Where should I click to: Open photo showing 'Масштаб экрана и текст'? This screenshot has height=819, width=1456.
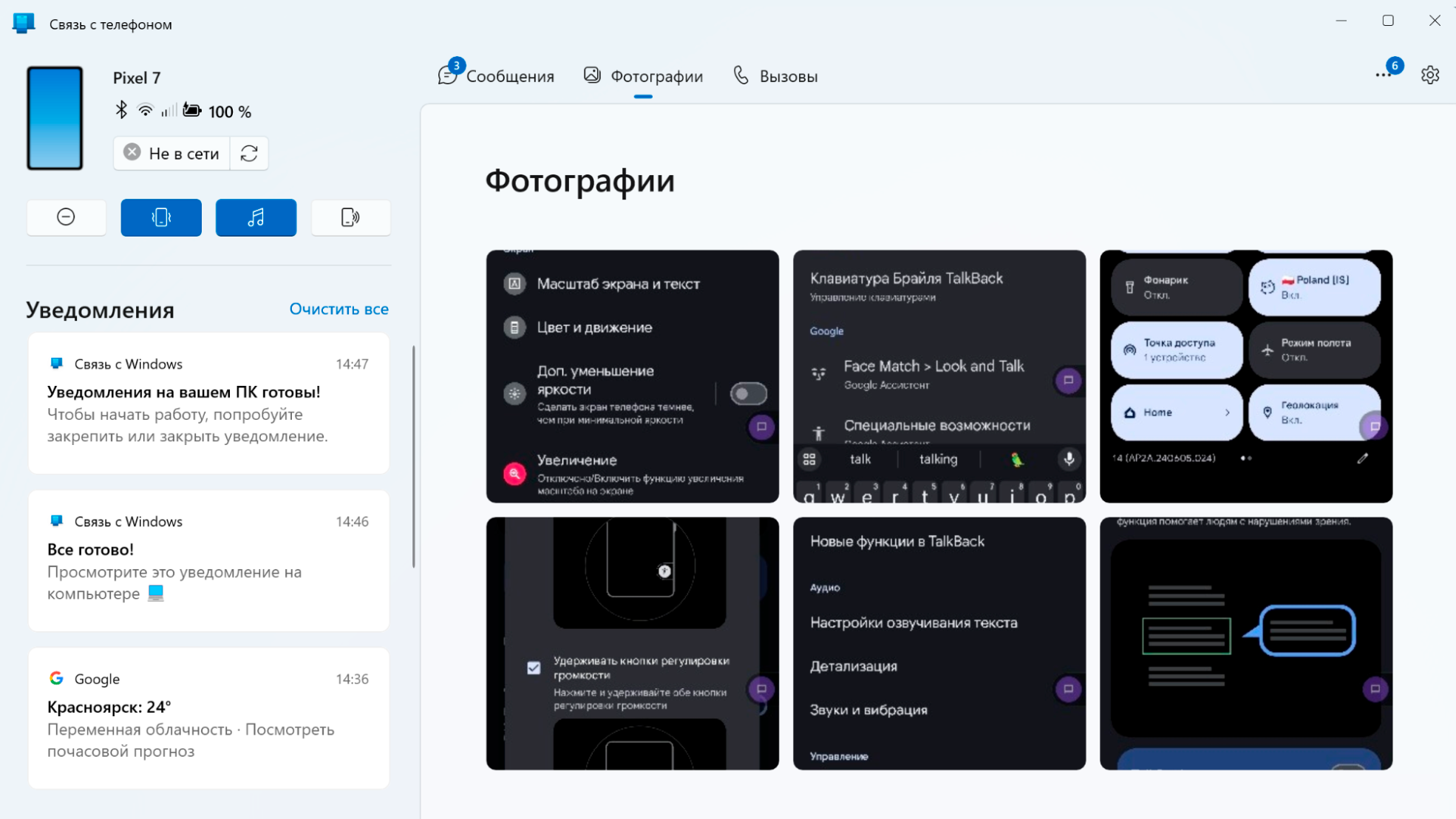coord(633,376)
